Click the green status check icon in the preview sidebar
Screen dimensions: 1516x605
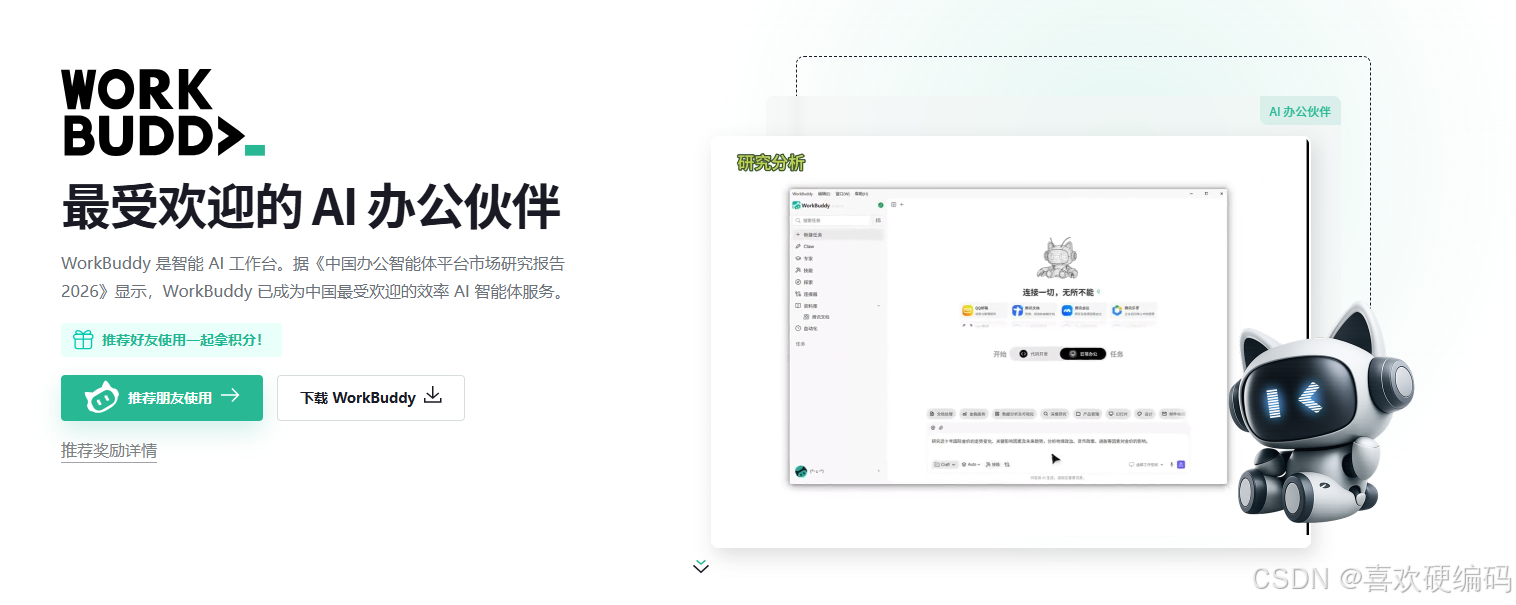[x=881, y=205]
